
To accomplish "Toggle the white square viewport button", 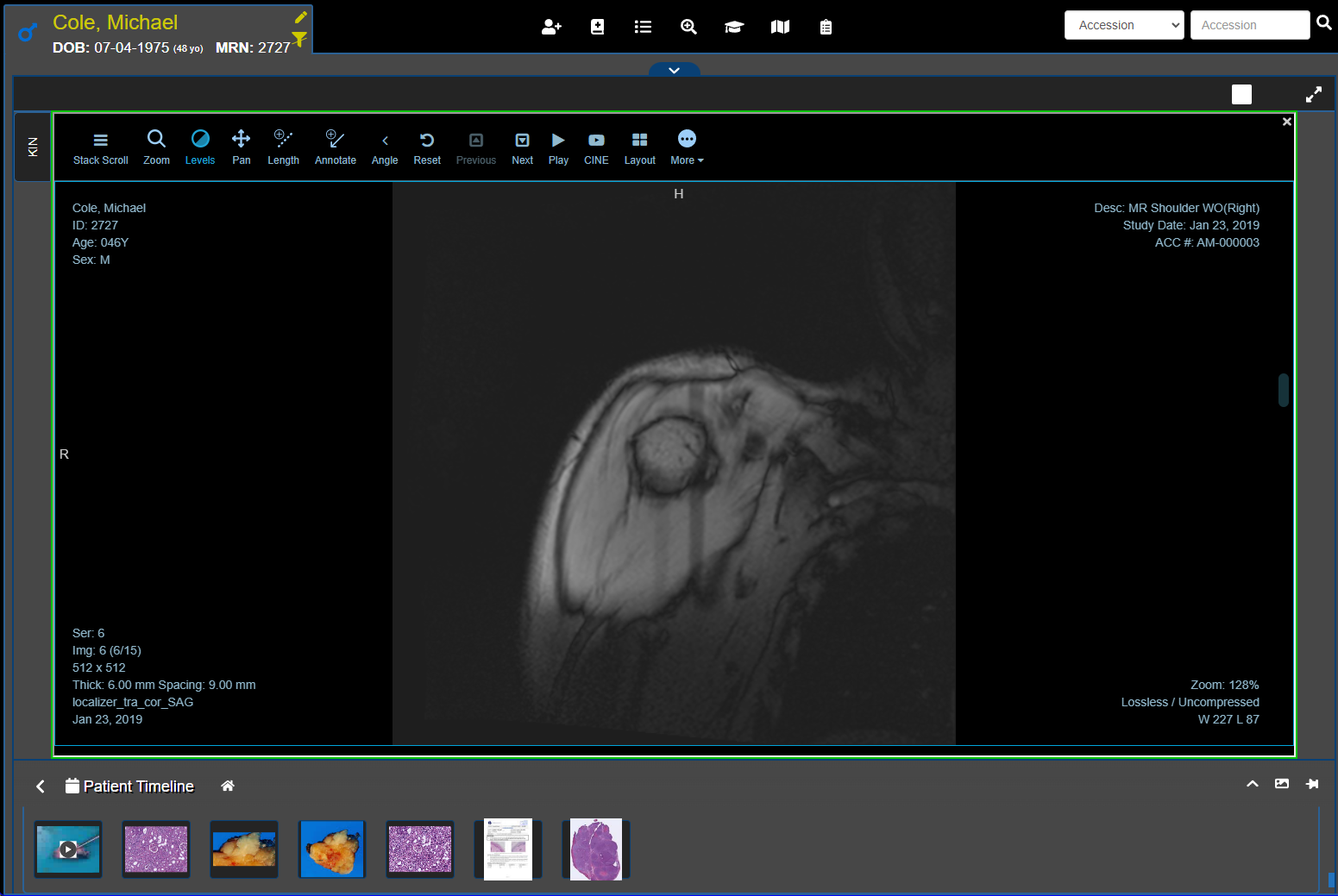I will (1241, 95).
